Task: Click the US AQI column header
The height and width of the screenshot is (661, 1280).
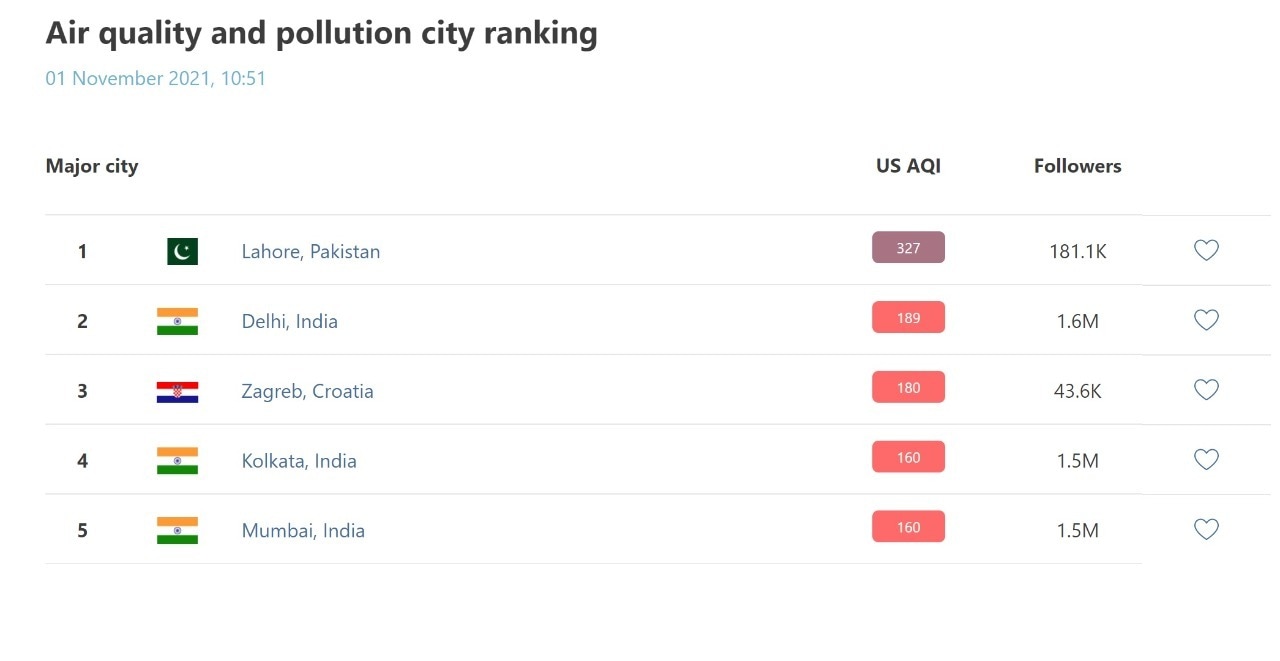Action: [x=908, y=166]
